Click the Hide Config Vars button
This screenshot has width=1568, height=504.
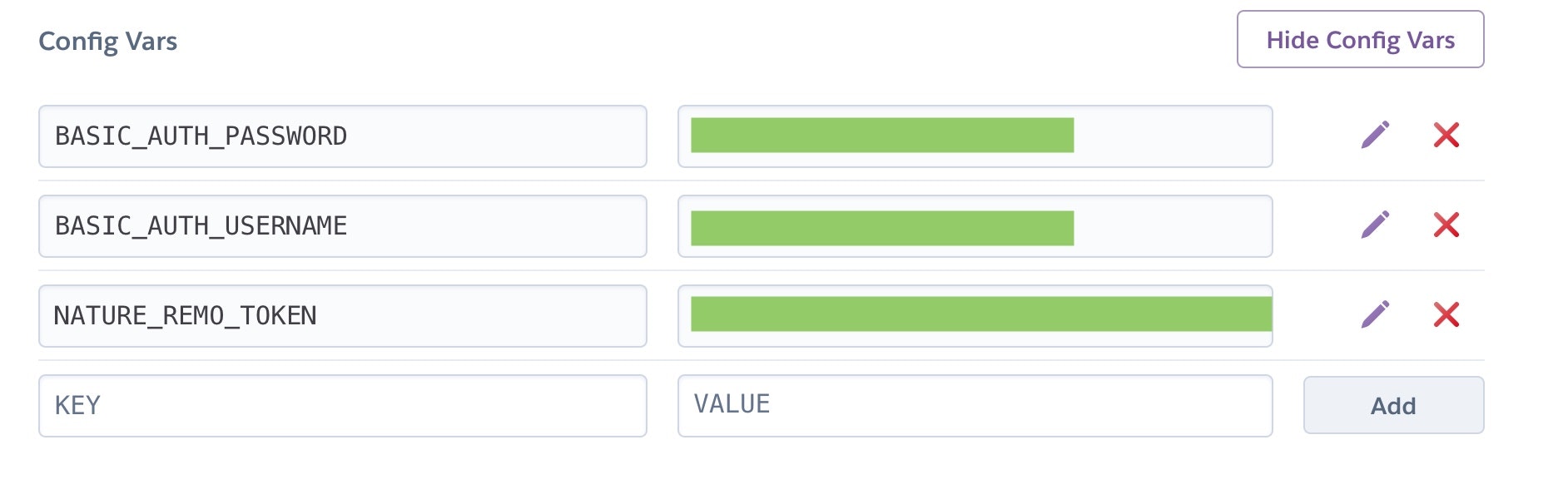click(1360, 39)
